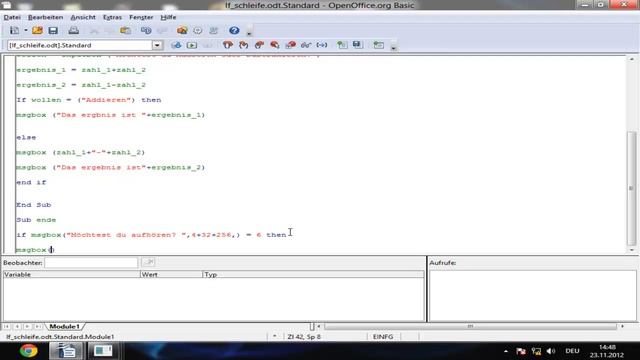Click the Paste clipboard icon

pos(125,31)
